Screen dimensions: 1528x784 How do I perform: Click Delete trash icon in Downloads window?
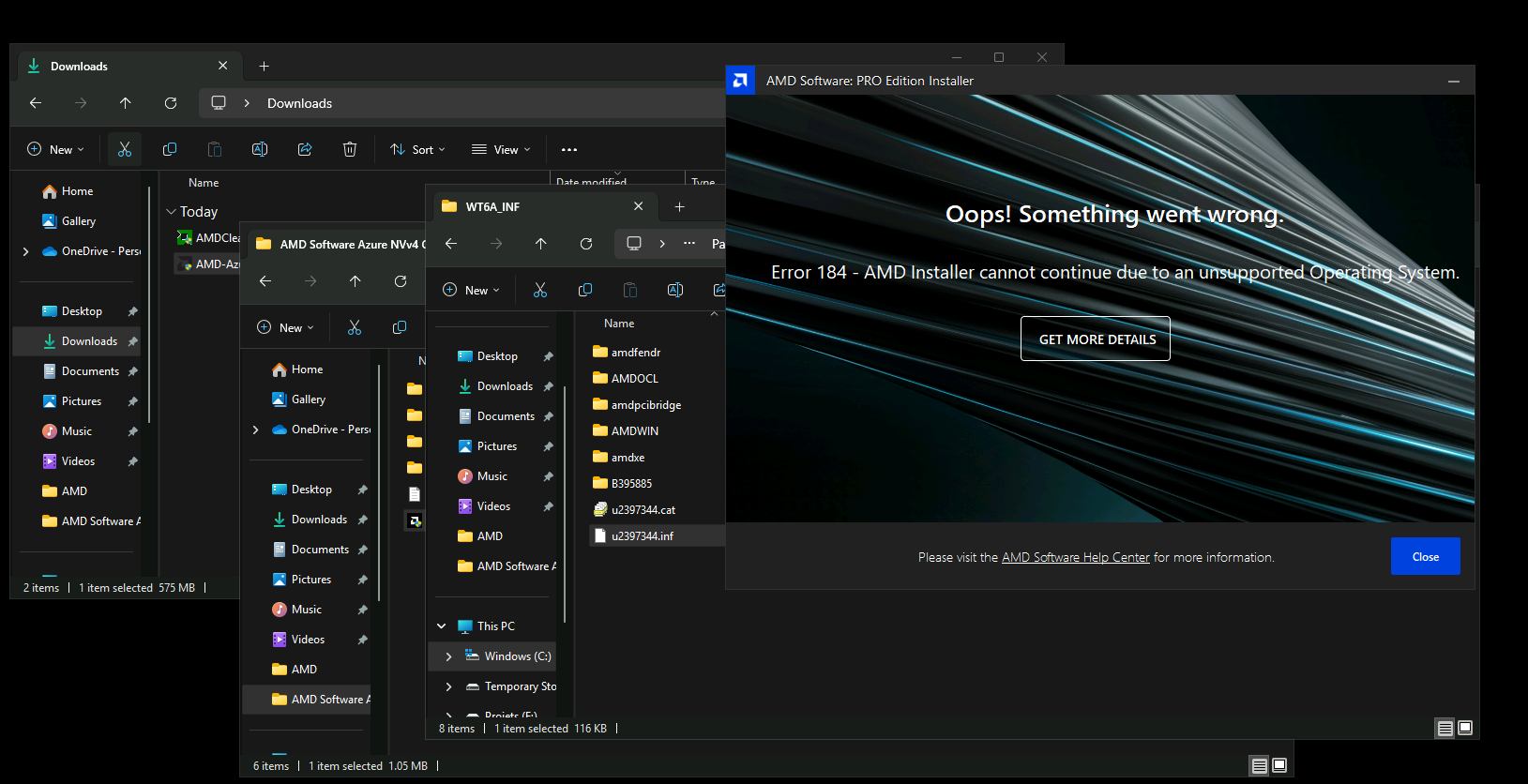pos(350,149)
